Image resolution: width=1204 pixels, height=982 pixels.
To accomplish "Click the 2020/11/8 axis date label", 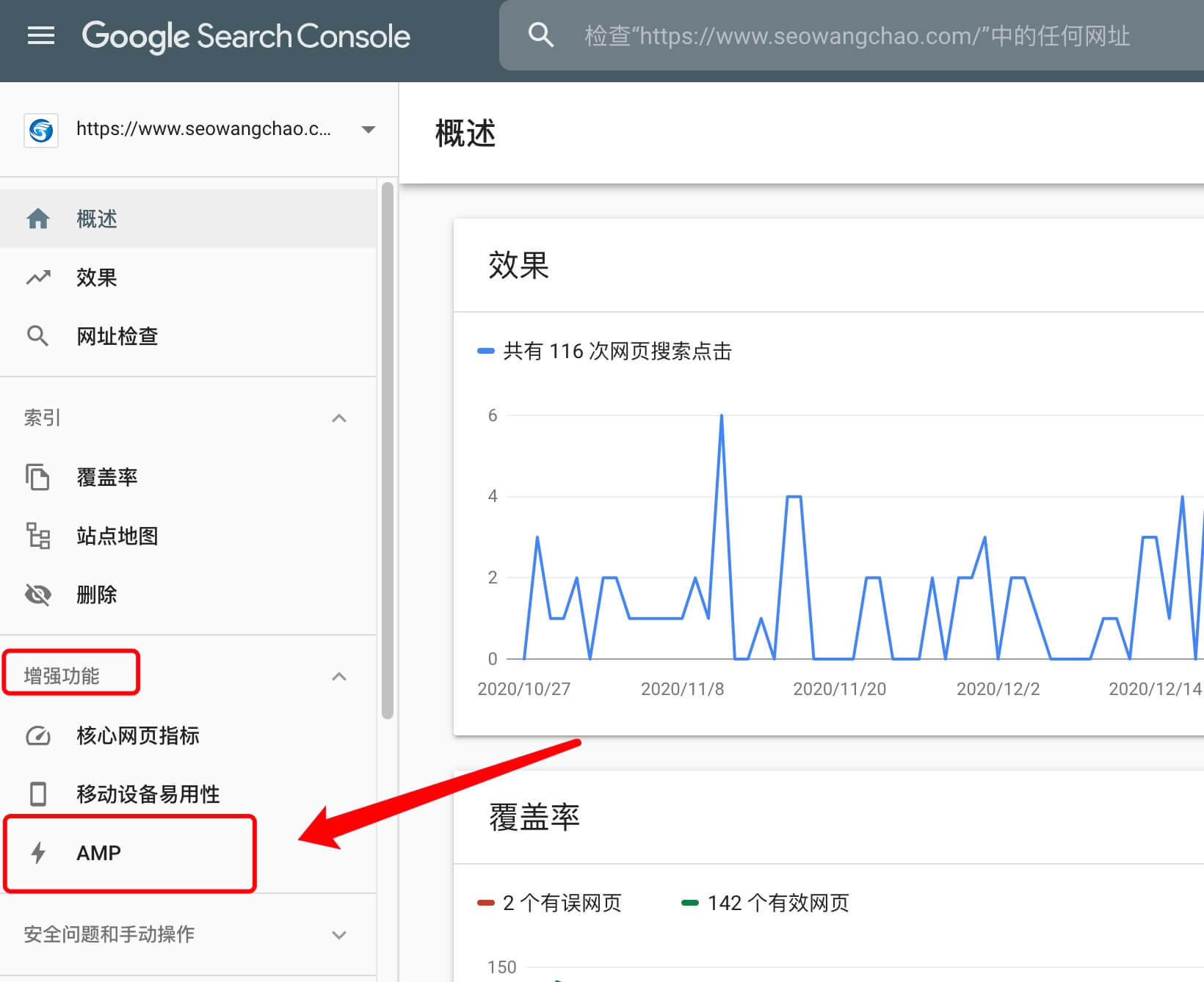I will point(682,689).
